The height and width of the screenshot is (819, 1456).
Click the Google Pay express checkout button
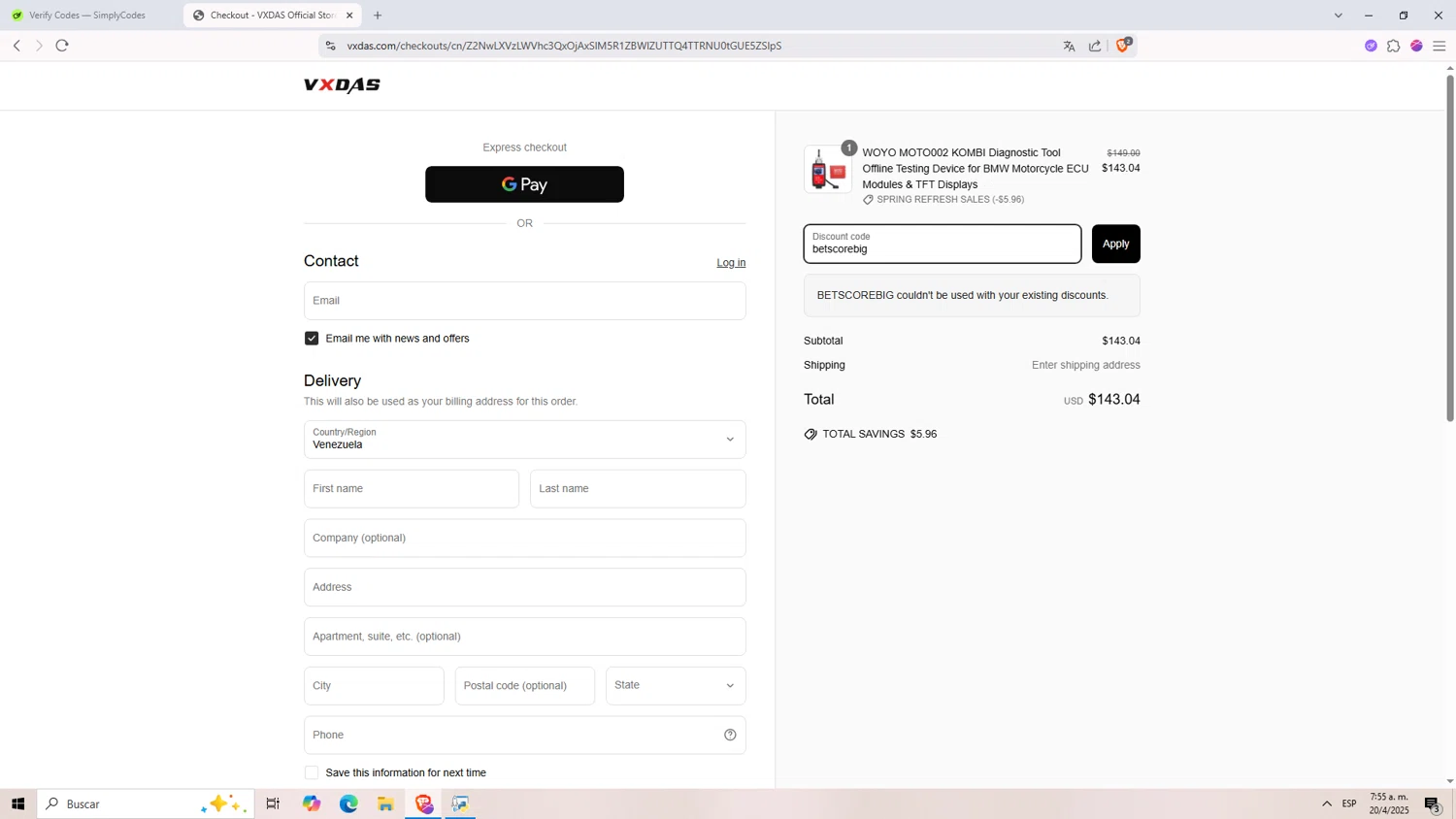coord(524,184)
